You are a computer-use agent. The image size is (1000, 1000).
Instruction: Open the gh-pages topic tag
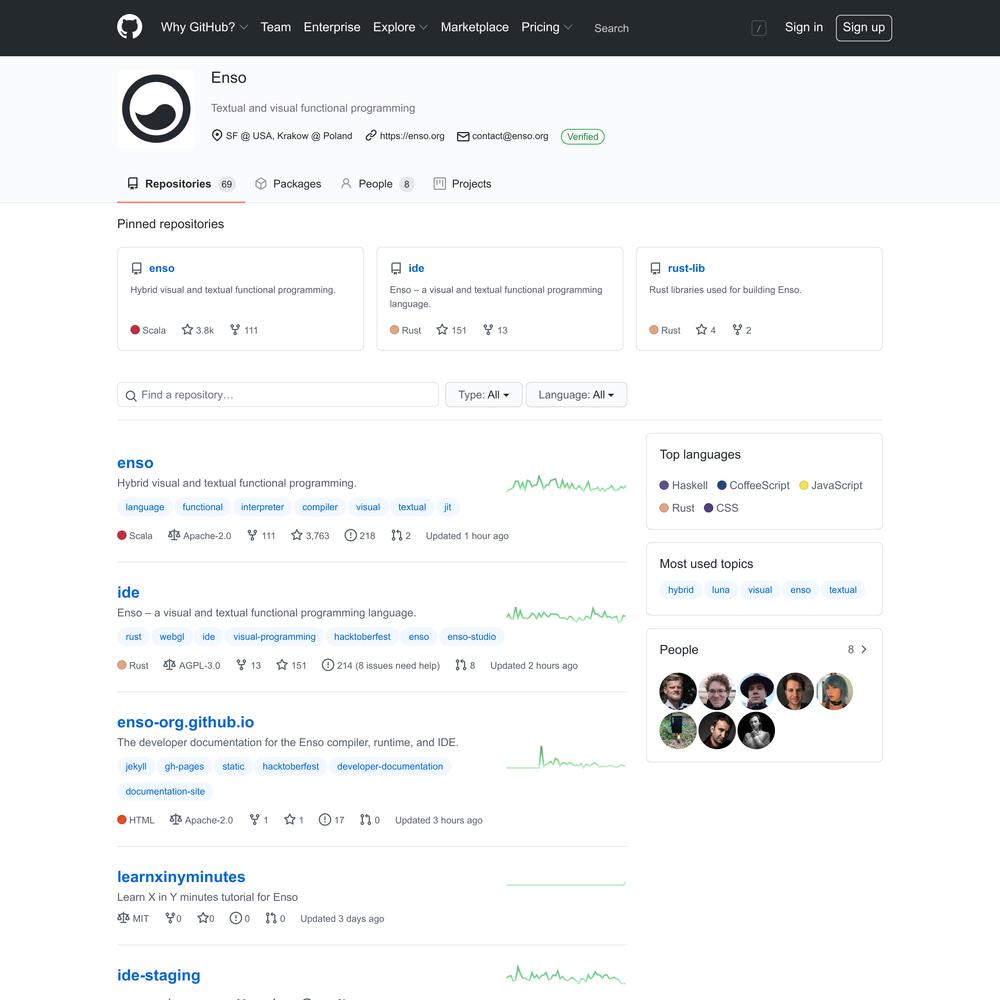pos(184,767)
